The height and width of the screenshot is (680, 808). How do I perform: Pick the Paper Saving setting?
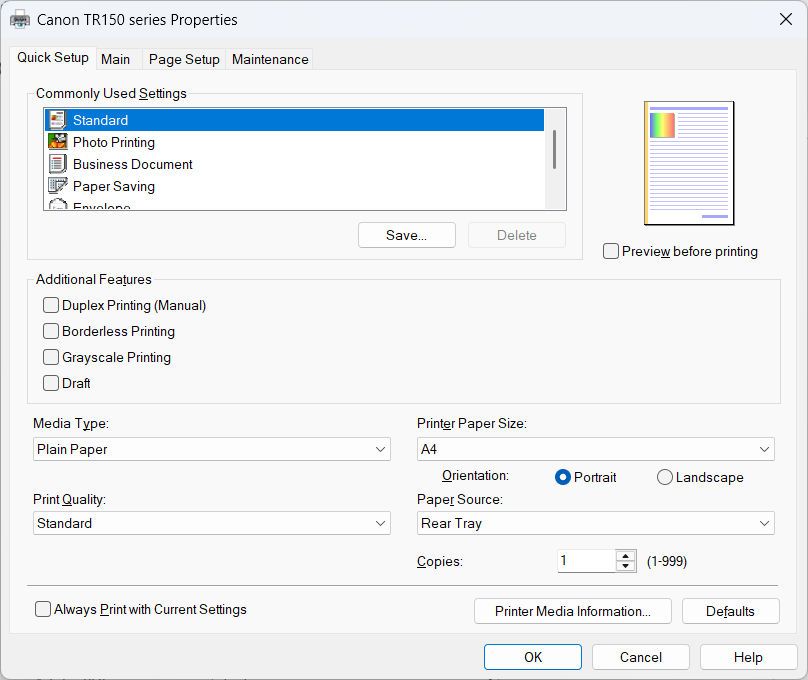pyautogui.click(x=294, y=186)
